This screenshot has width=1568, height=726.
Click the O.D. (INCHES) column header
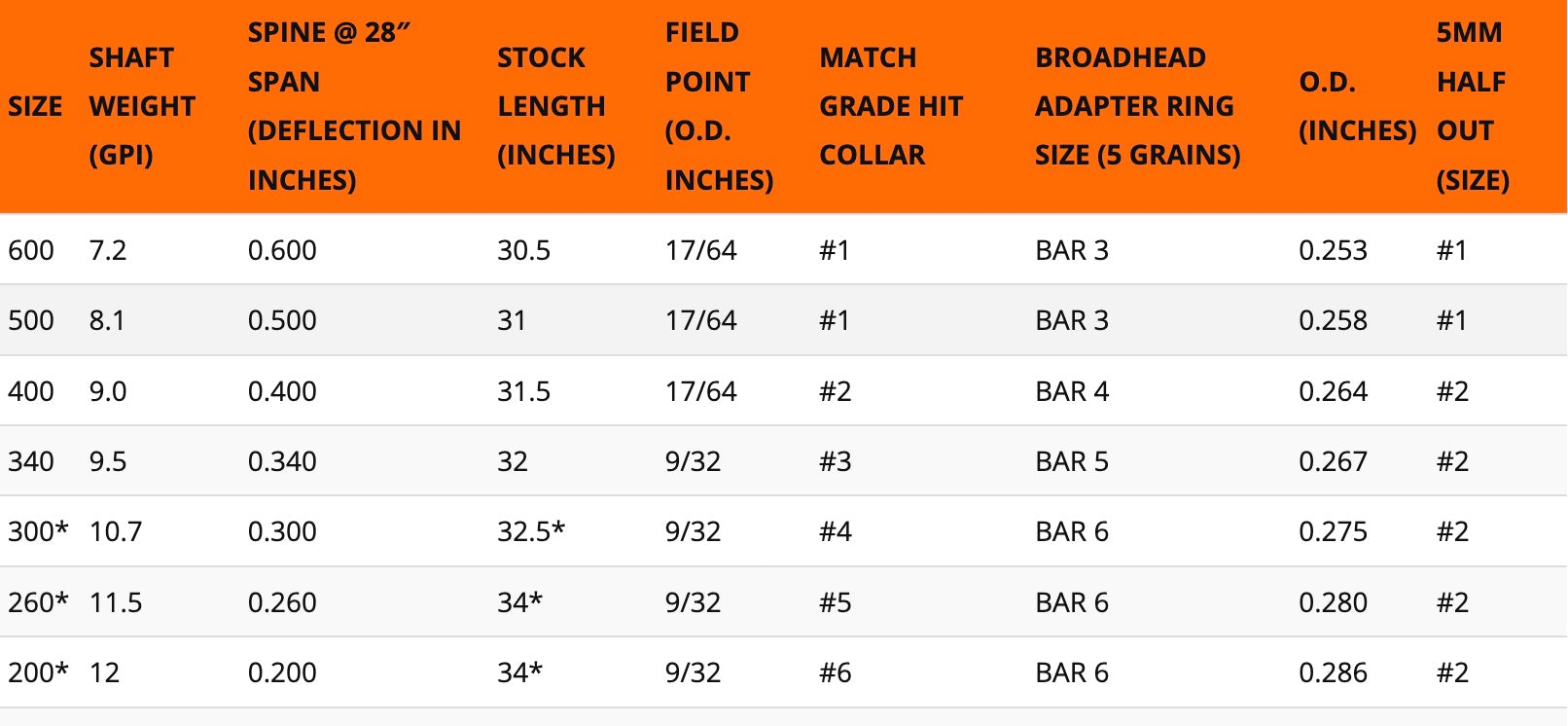(1357, 106)
